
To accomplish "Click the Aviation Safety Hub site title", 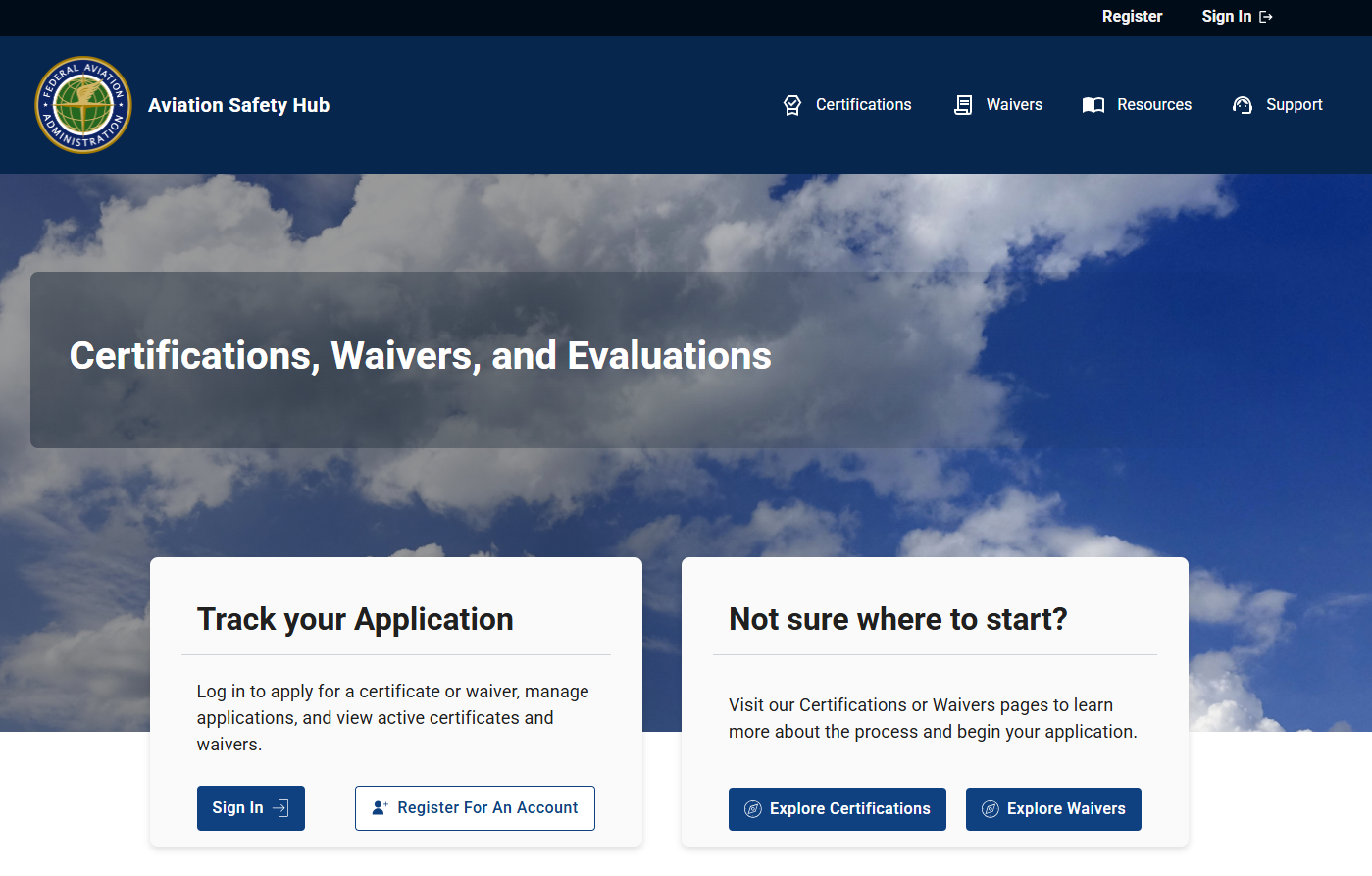I will pos(238,105).
